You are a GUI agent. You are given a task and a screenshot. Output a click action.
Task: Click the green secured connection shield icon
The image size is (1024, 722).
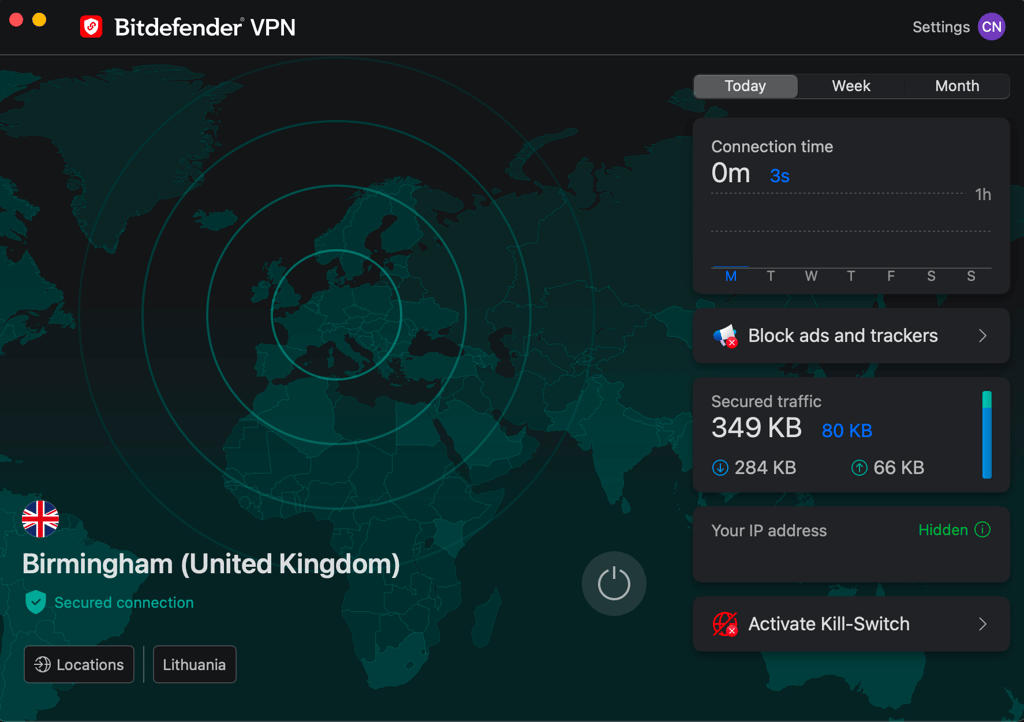[35, 602]
